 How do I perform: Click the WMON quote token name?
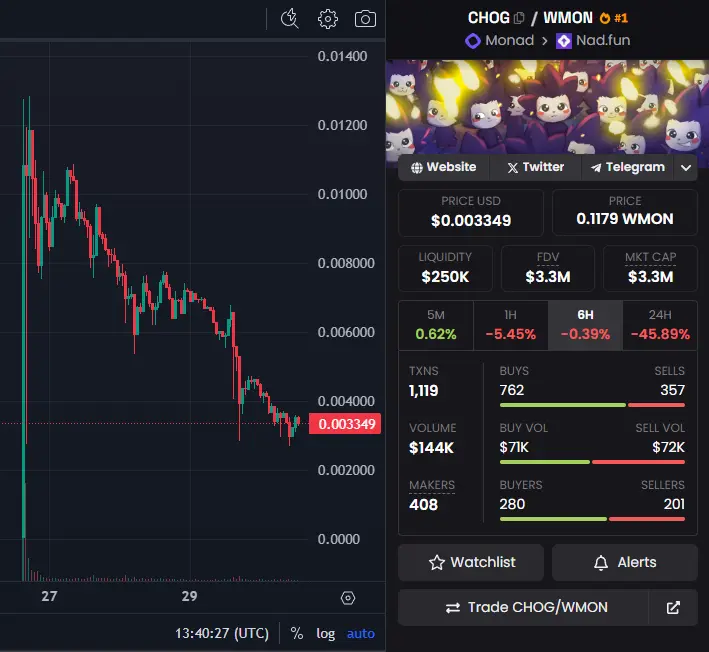[568, 18]
